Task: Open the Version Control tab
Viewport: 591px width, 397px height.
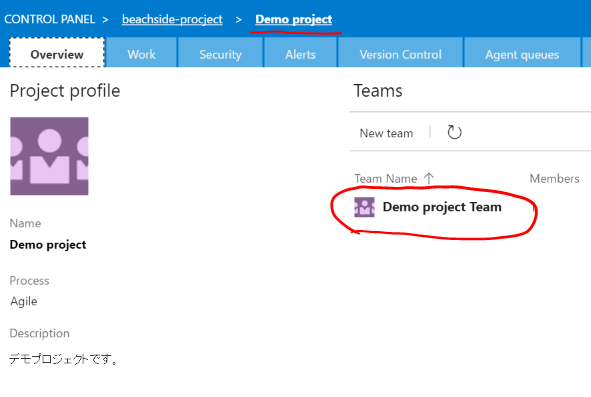Action: 401,52
